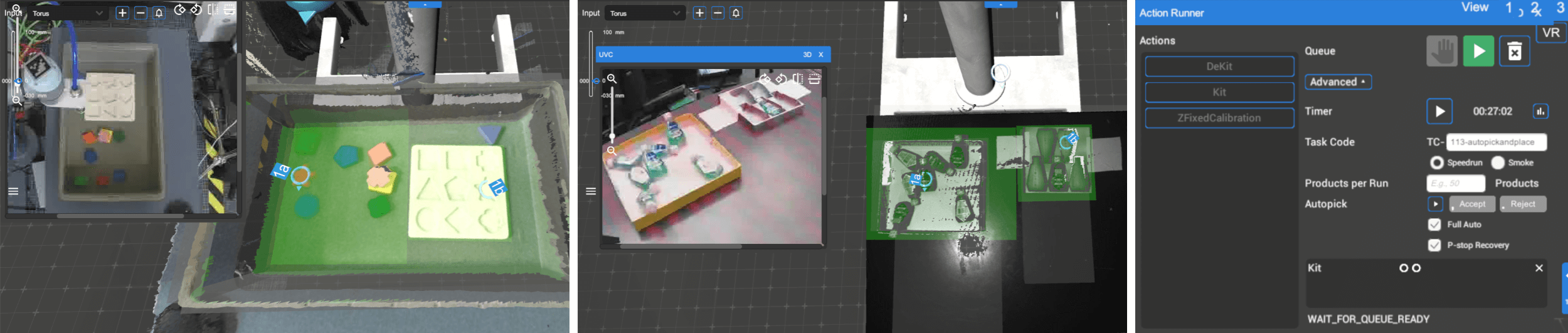Expand the middle Torus input dropdown

(x=644, y=13)
